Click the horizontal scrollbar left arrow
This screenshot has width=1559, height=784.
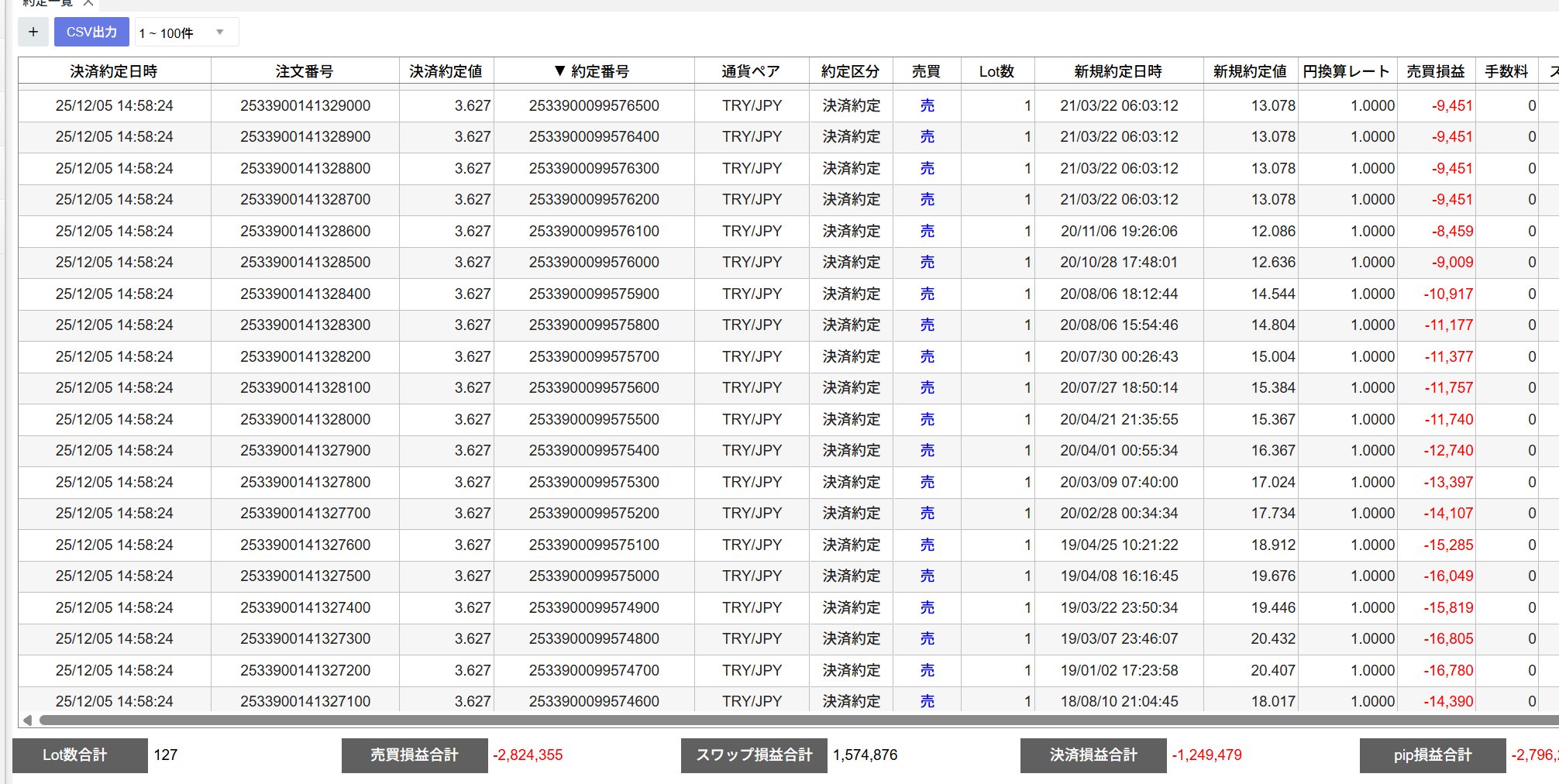(x=27, y=720)
